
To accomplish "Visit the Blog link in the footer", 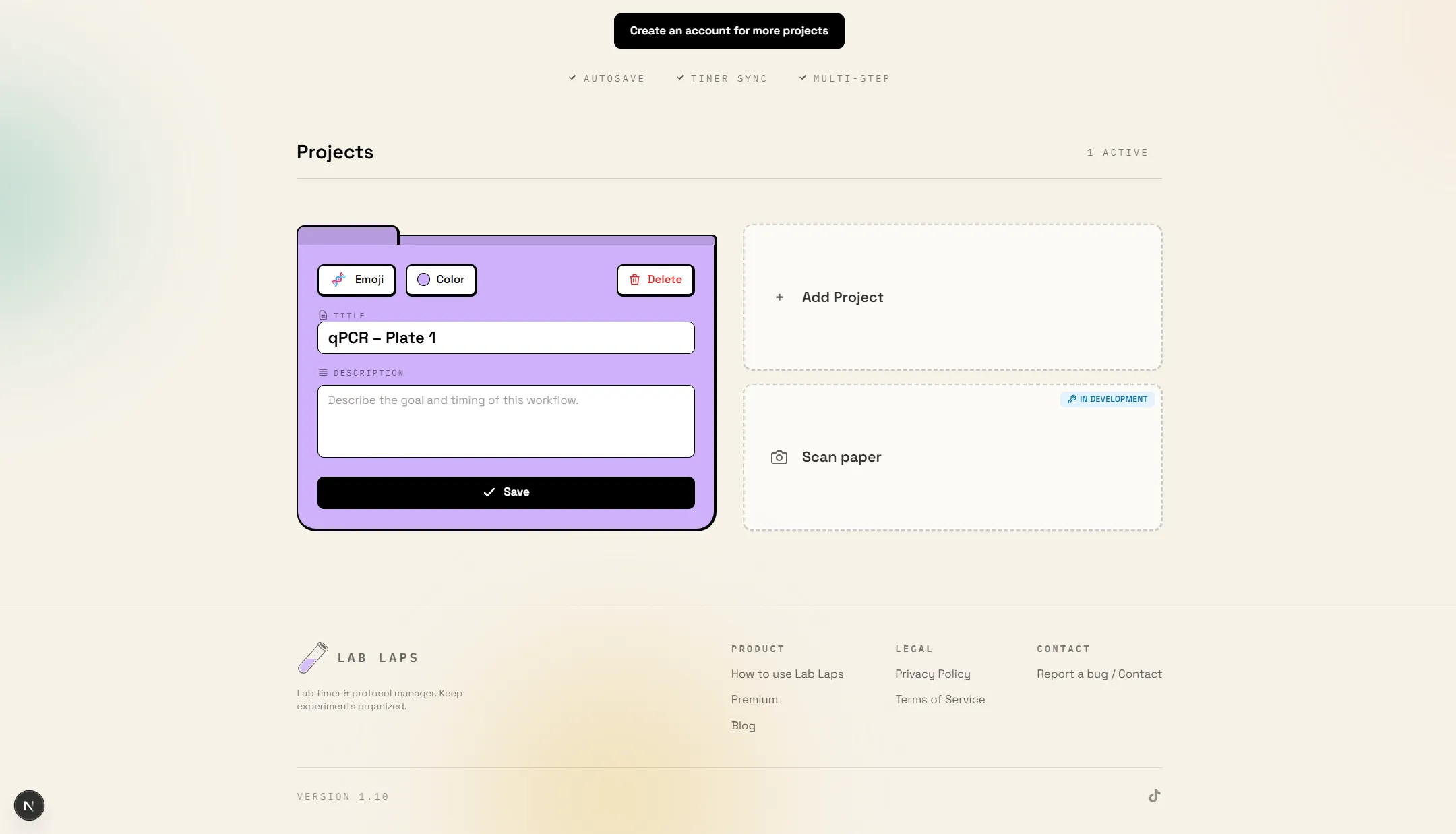I will [743, 725].
